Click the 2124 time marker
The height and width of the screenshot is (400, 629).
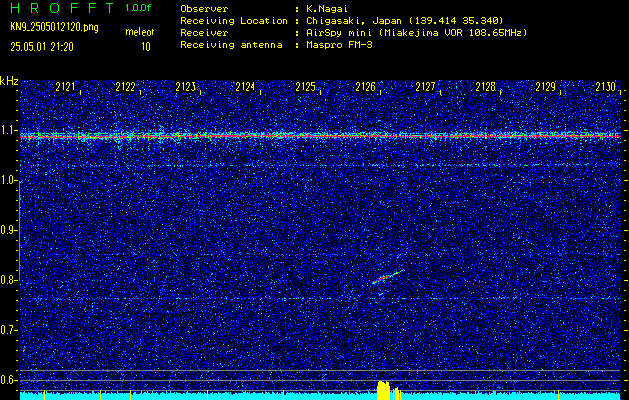pyautogui.click(x=245, y=87)
